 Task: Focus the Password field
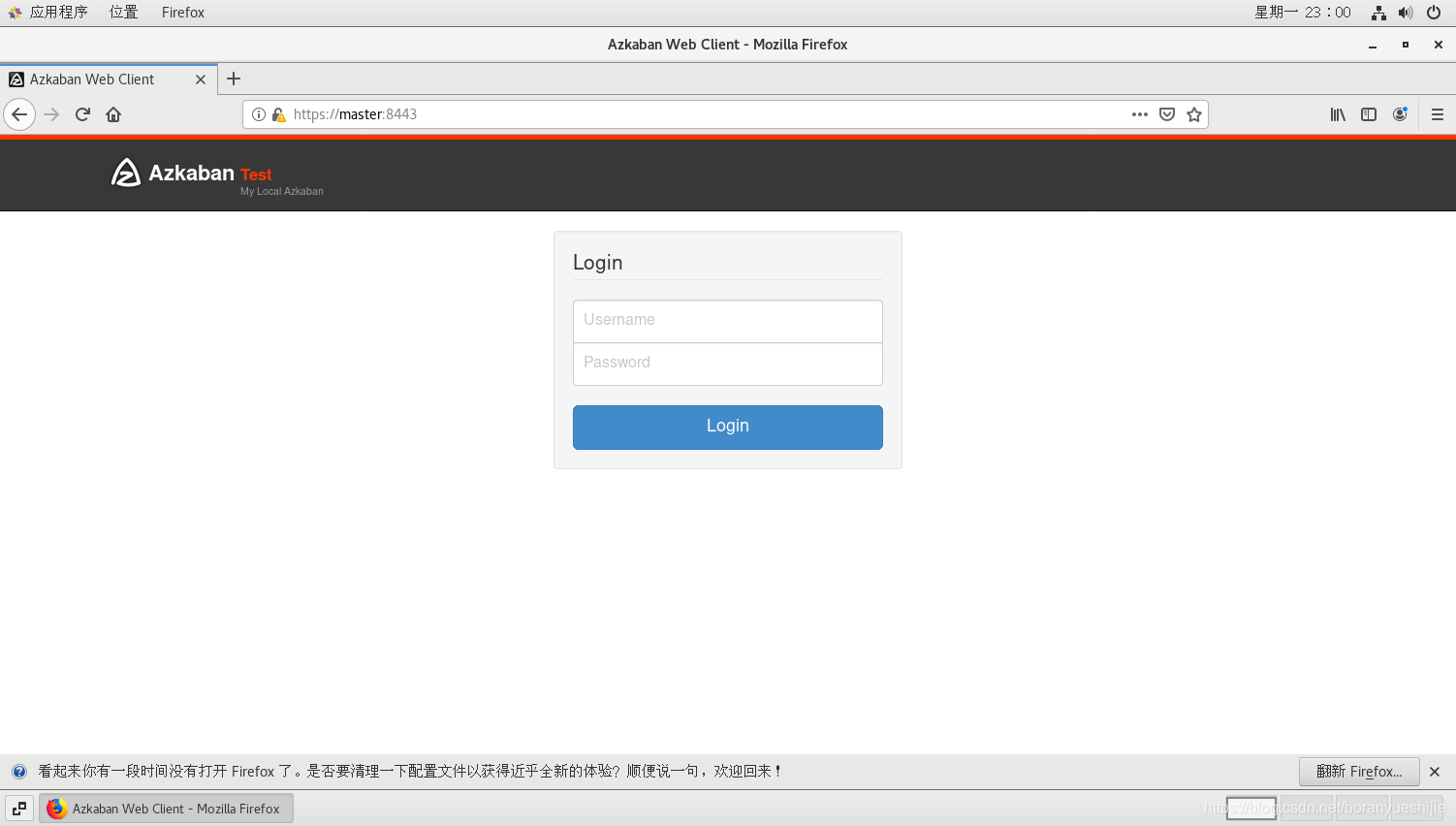click(x=728, y=364)
